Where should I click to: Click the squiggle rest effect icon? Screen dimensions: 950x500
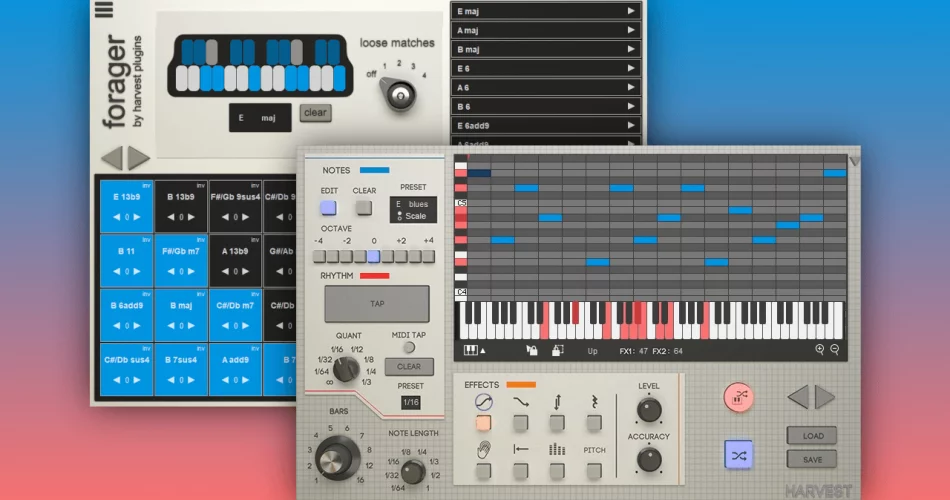(594, 402)
